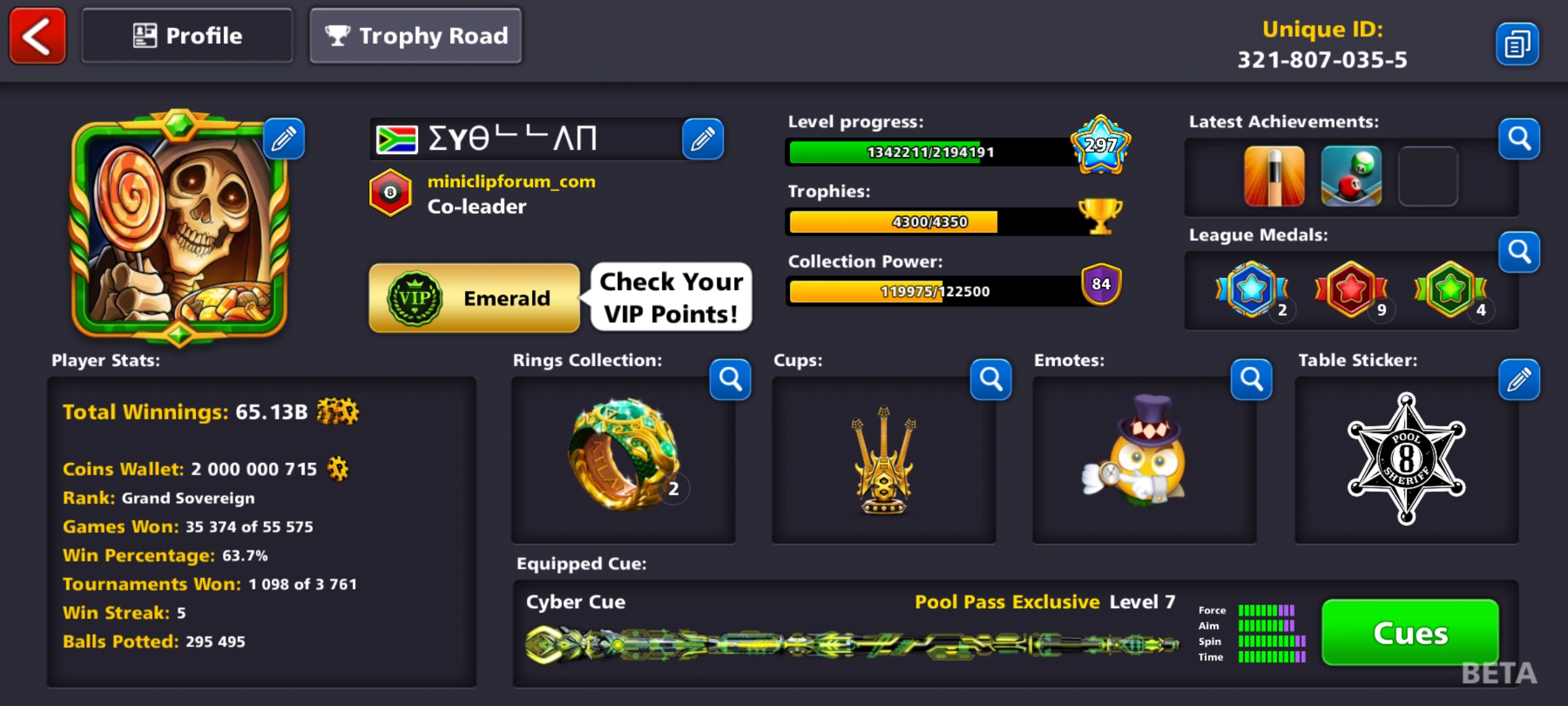Tap the Pool Sheriff table sticker
Image resolution: width=1568 pixels, height=706 pixels.
1407,459
